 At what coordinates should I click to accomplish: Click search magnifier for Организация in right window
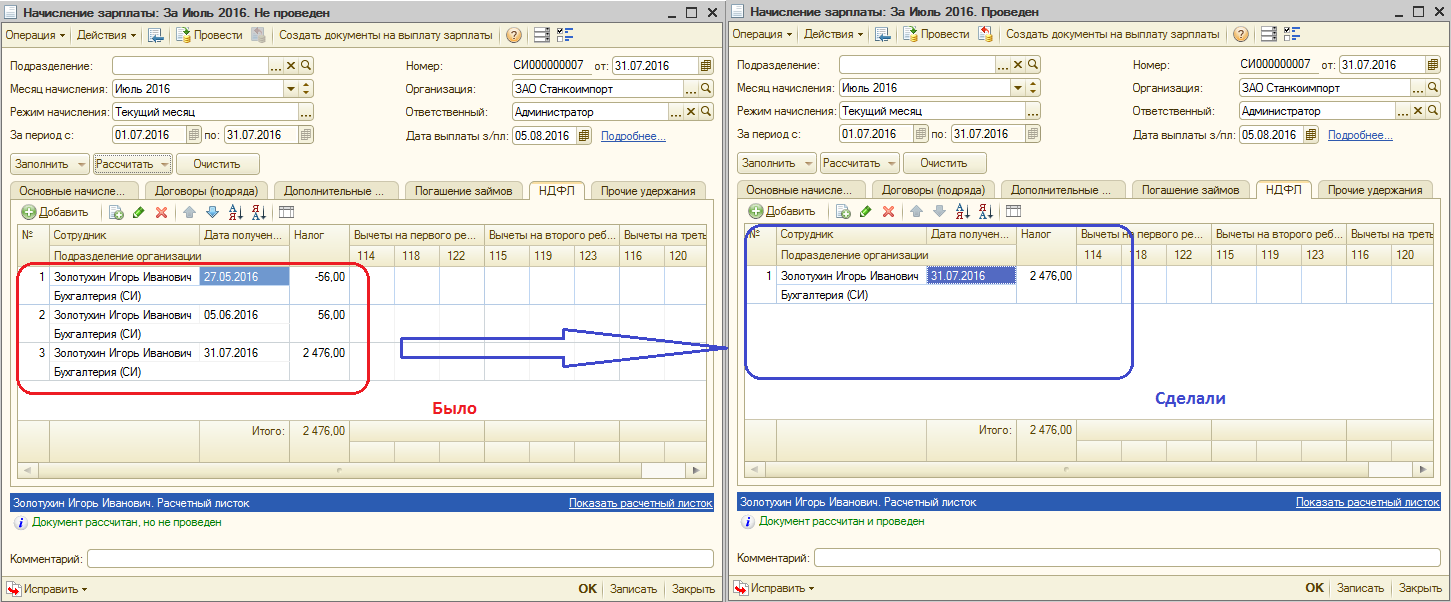click(1433, 88)
